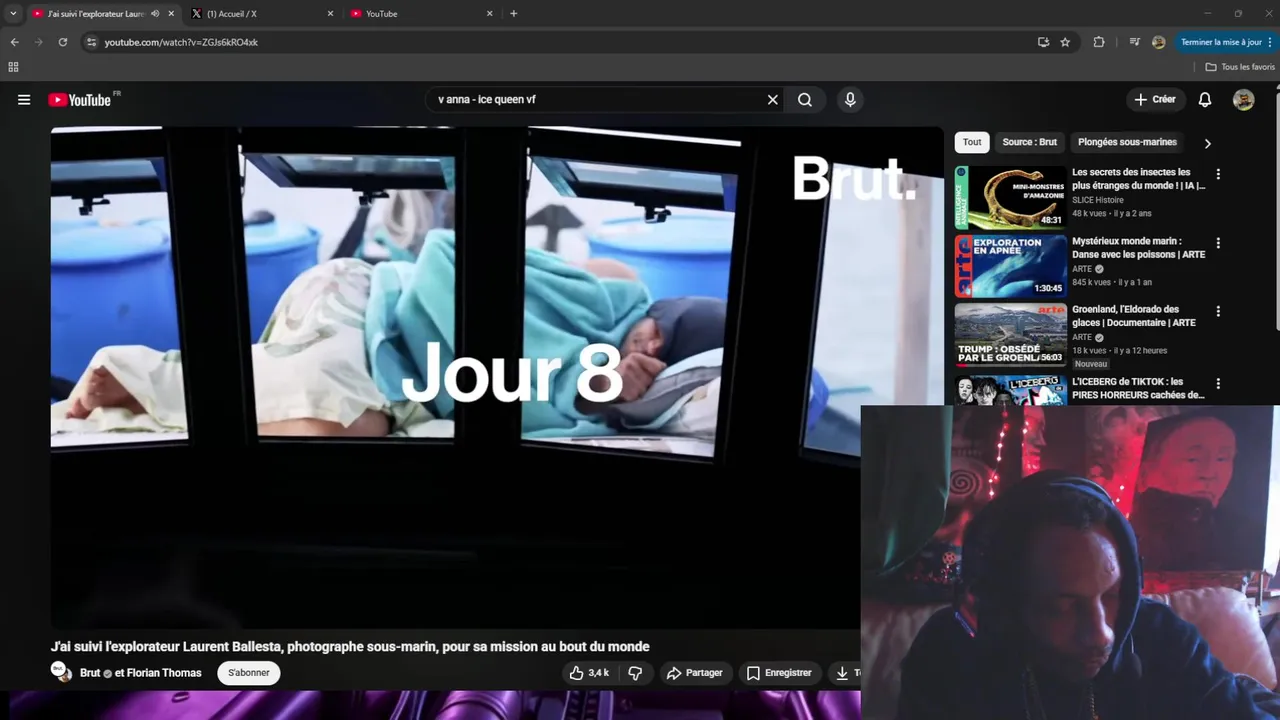Open options for Mystérieux monde marin video
Image resolution: width=1280 pixels, height=720 pixels.
1218,243
